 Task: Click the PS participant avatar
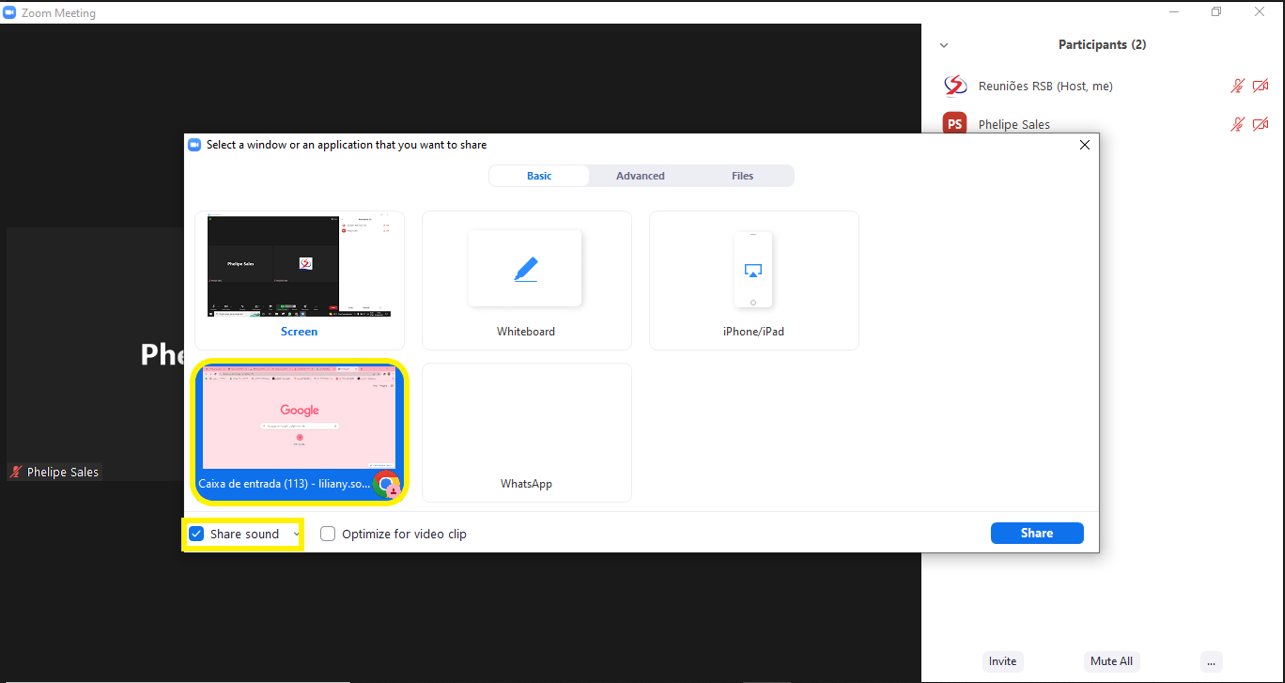pyautogui.click(x=955, y=124)
